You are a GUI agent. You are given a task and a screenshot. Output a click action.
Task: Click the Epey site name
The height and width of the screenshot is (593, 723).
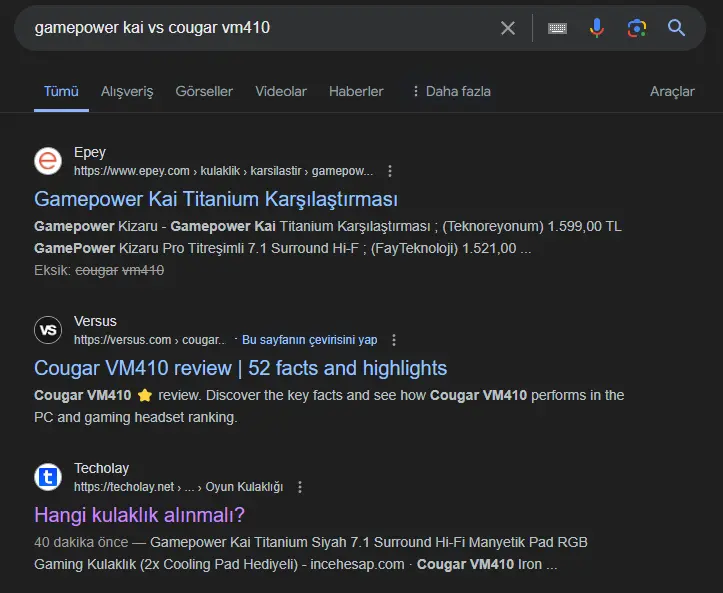[x=90, y=152]
